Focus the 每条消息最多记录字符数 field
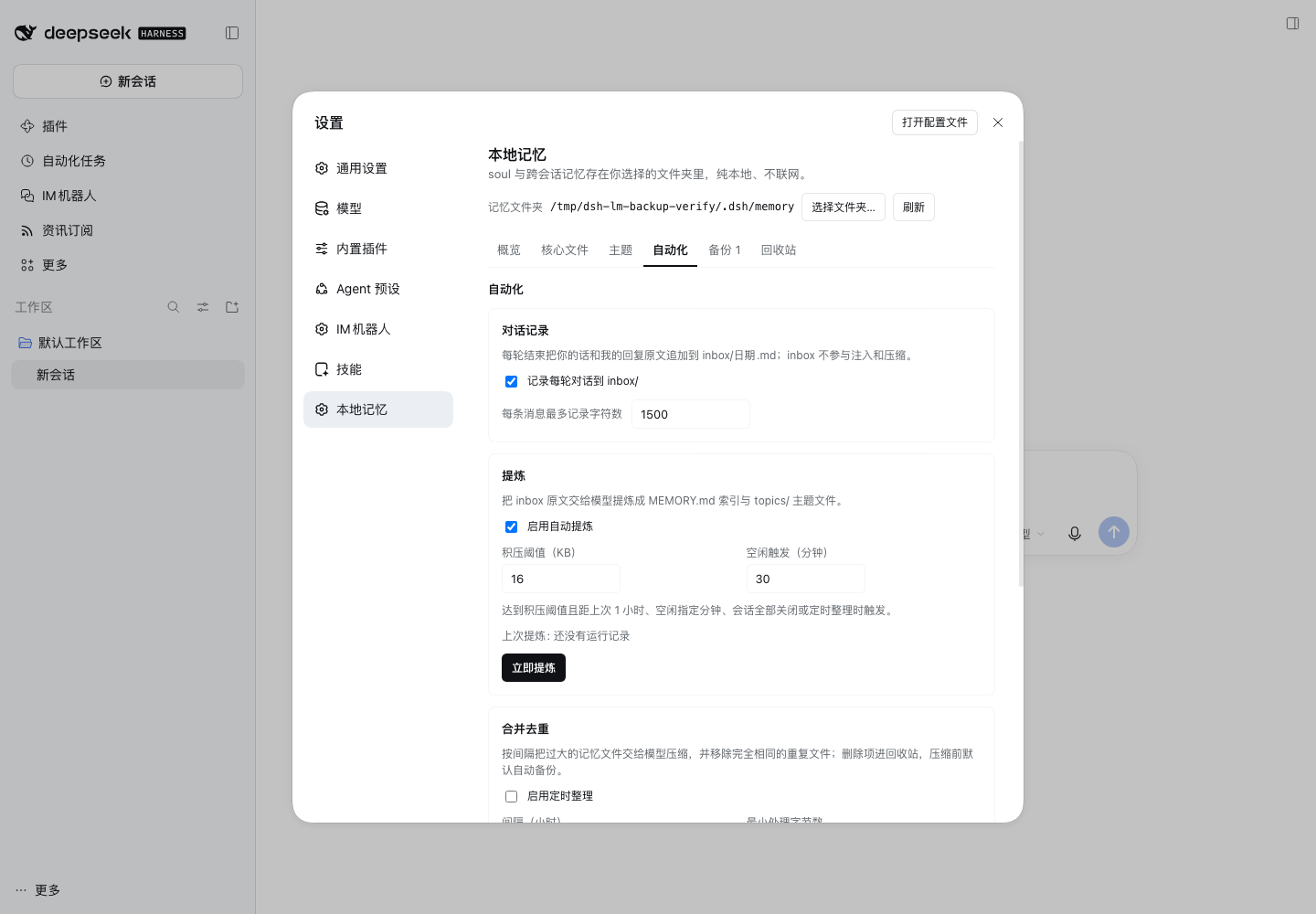1316x914 pixels. [691, 414]
